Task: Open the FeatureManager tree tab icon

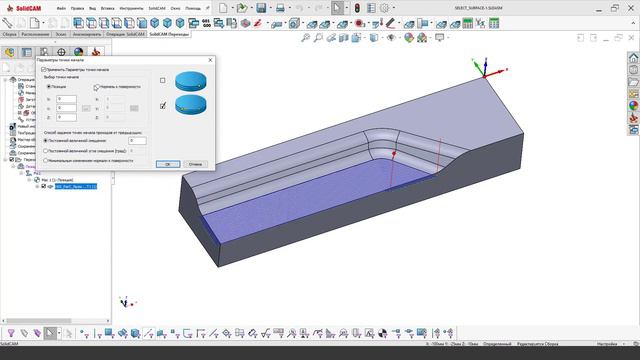Action: [x=9, y=52]
